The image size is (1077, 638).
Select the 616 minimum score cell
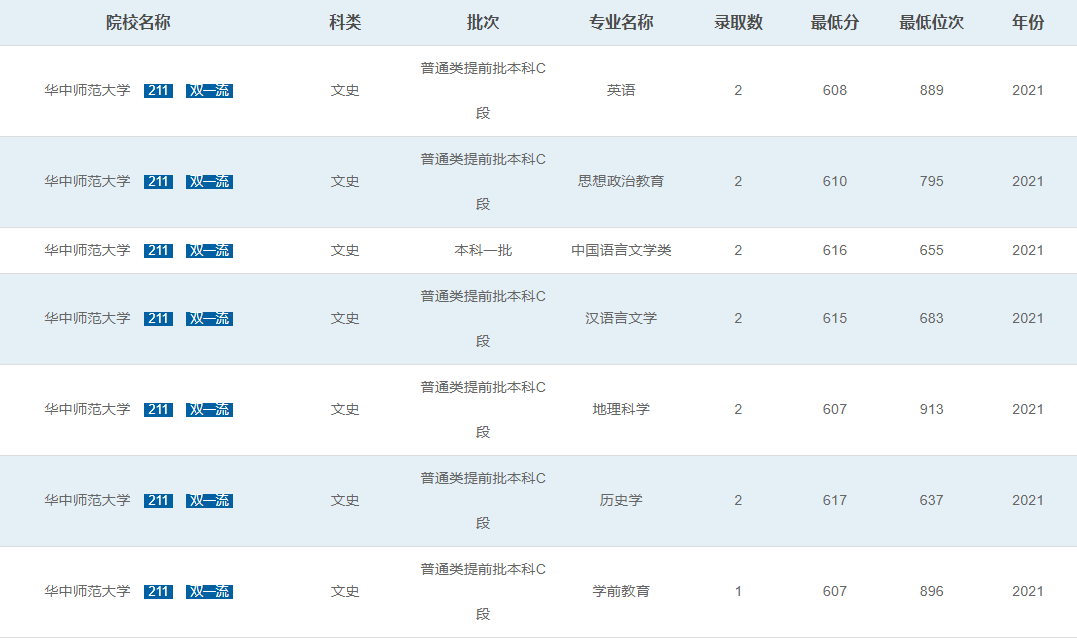point(835,251)
